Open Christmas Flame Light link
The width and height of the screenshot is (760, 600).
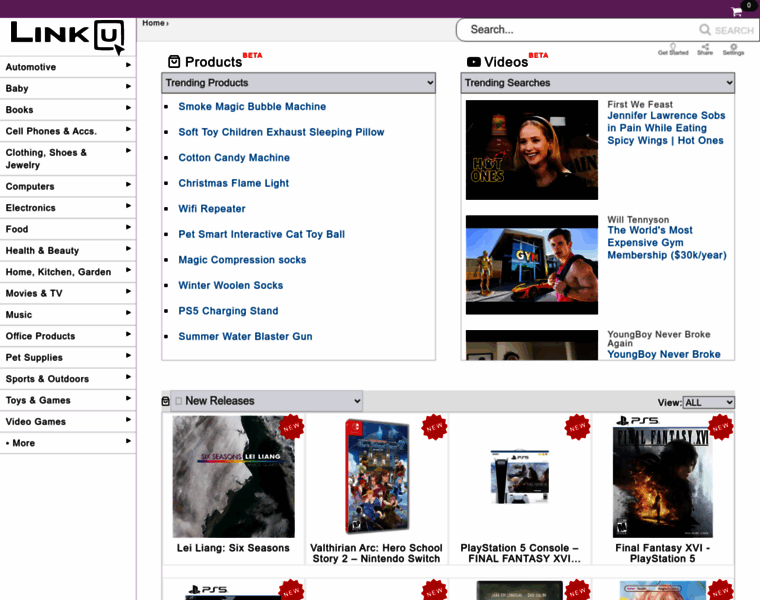(x=234, y=183)
